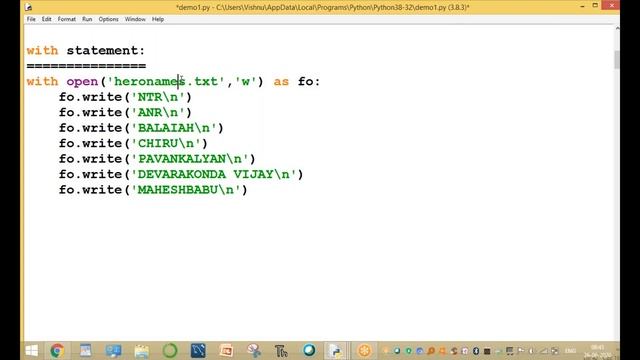
Task: Open the Edit menu
Action: 47,19
